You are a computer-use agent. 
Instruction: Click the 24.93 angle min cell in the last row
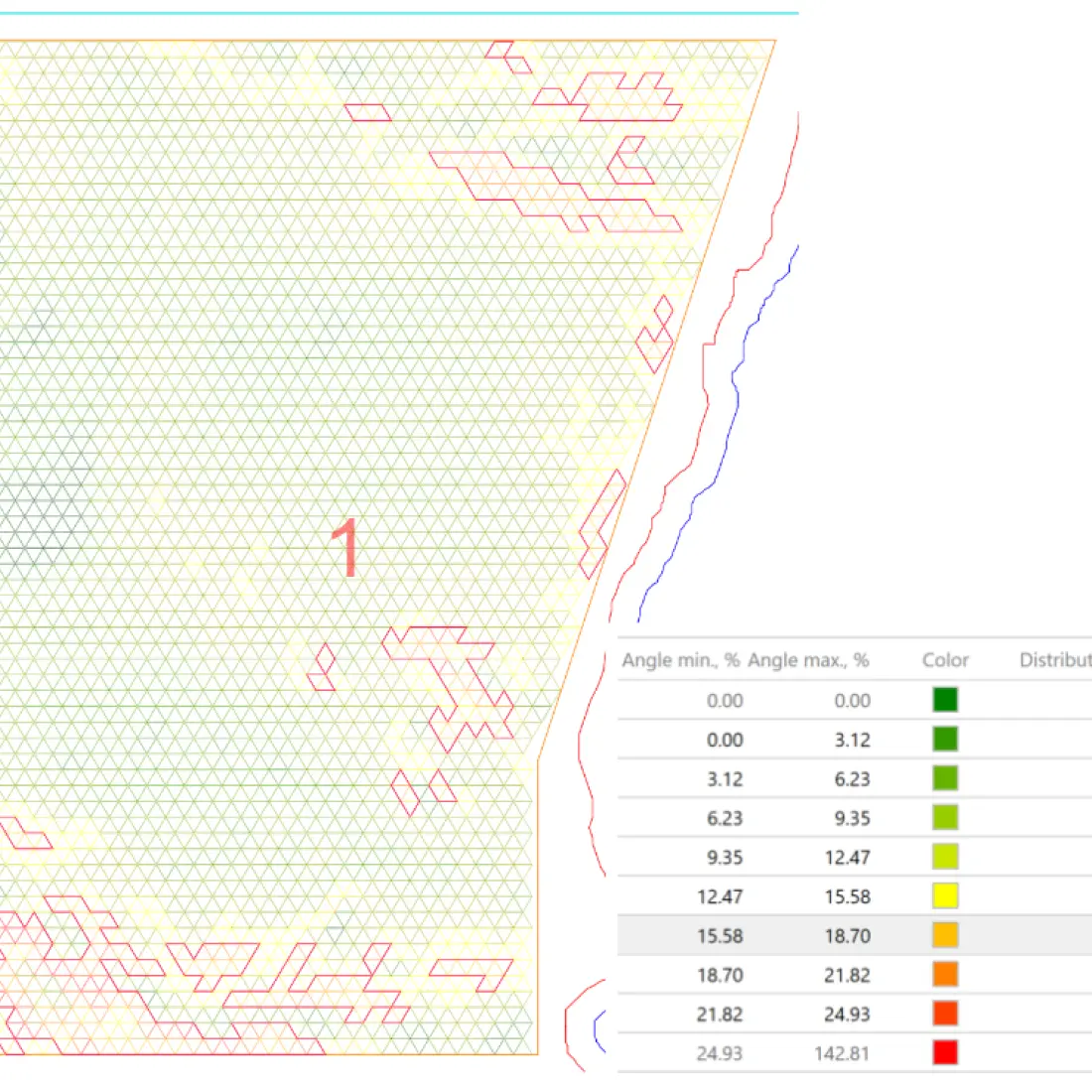[720, 1053]
